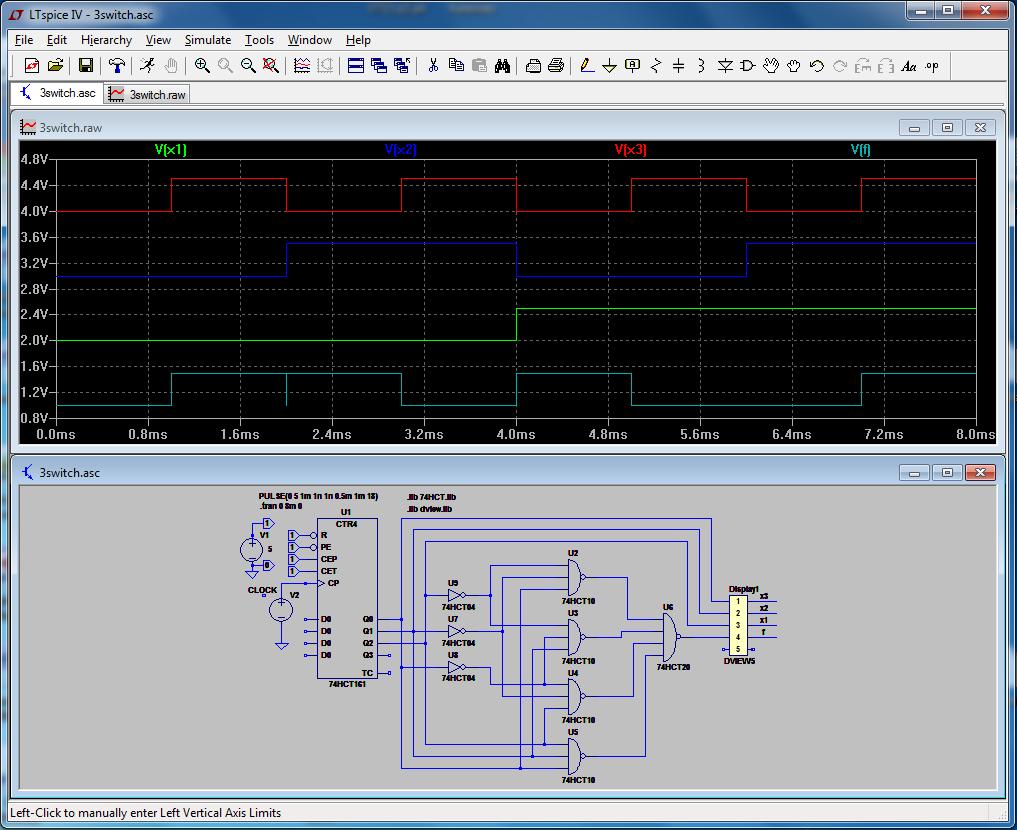Select the Place Component gate icon
Viewport: 1017px width, 830px height.
(x=747, y=65)
